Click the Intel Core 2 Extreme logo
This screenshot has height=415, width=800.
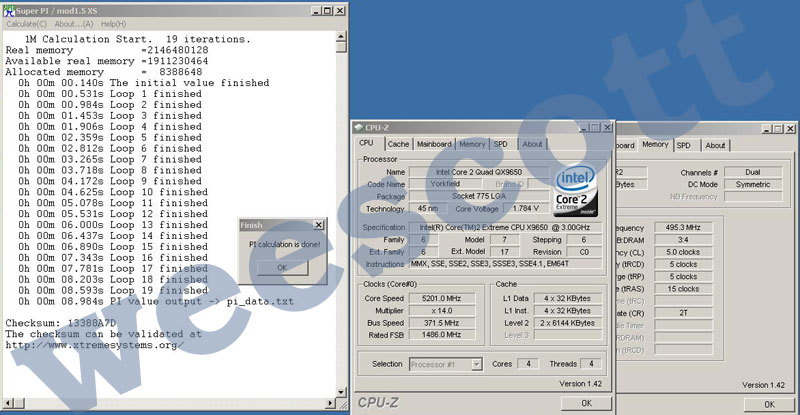point(576,190)
